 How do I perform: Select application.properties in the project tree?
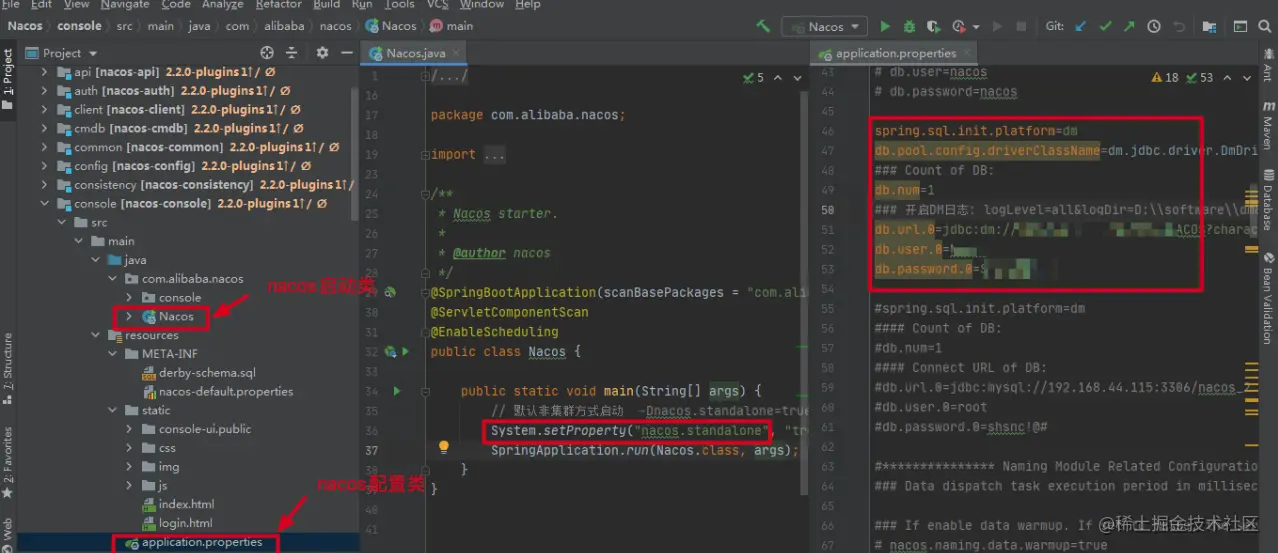202,542
